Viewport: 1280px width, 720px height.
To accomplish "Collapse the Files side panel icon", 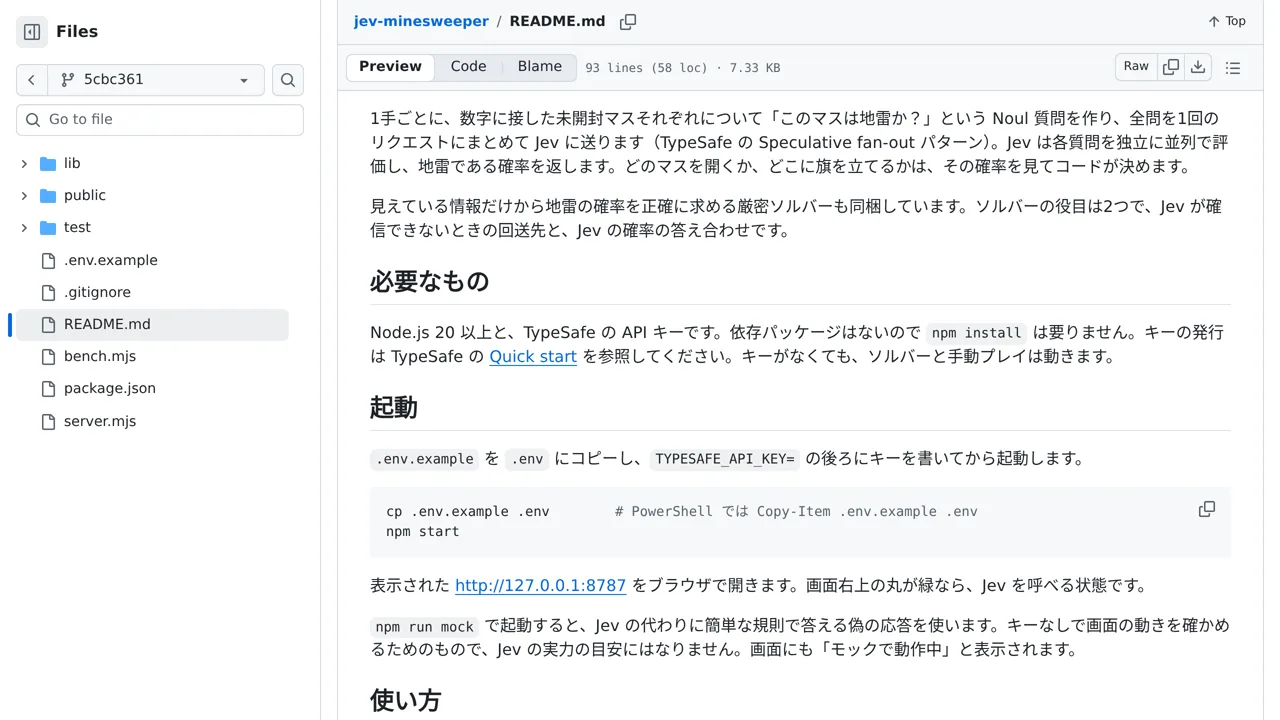I will (32, 32).
